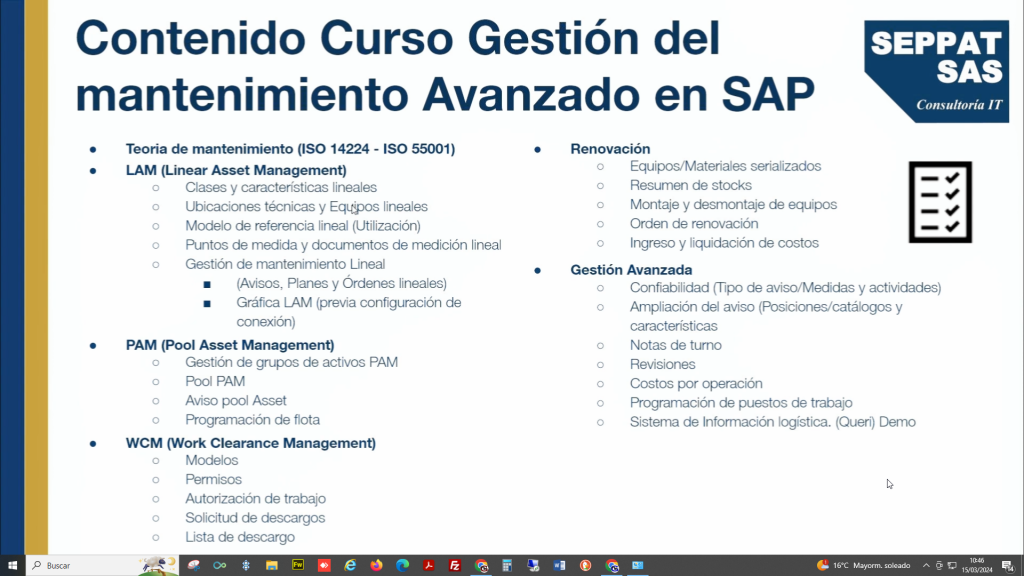Click 'Modelo de referencia lineal (Utilización)'
The image size is (1024, 576).
(x=302, y=226)
